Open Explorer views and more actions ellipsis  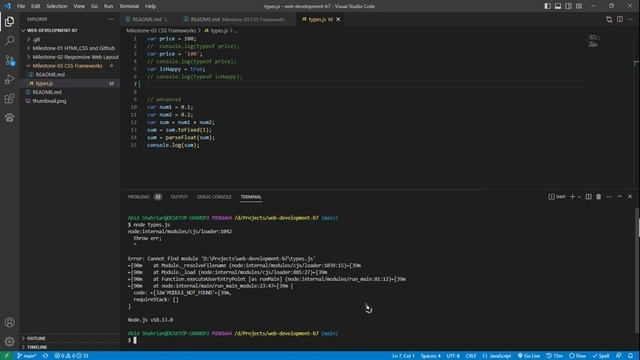click(111, 19)
